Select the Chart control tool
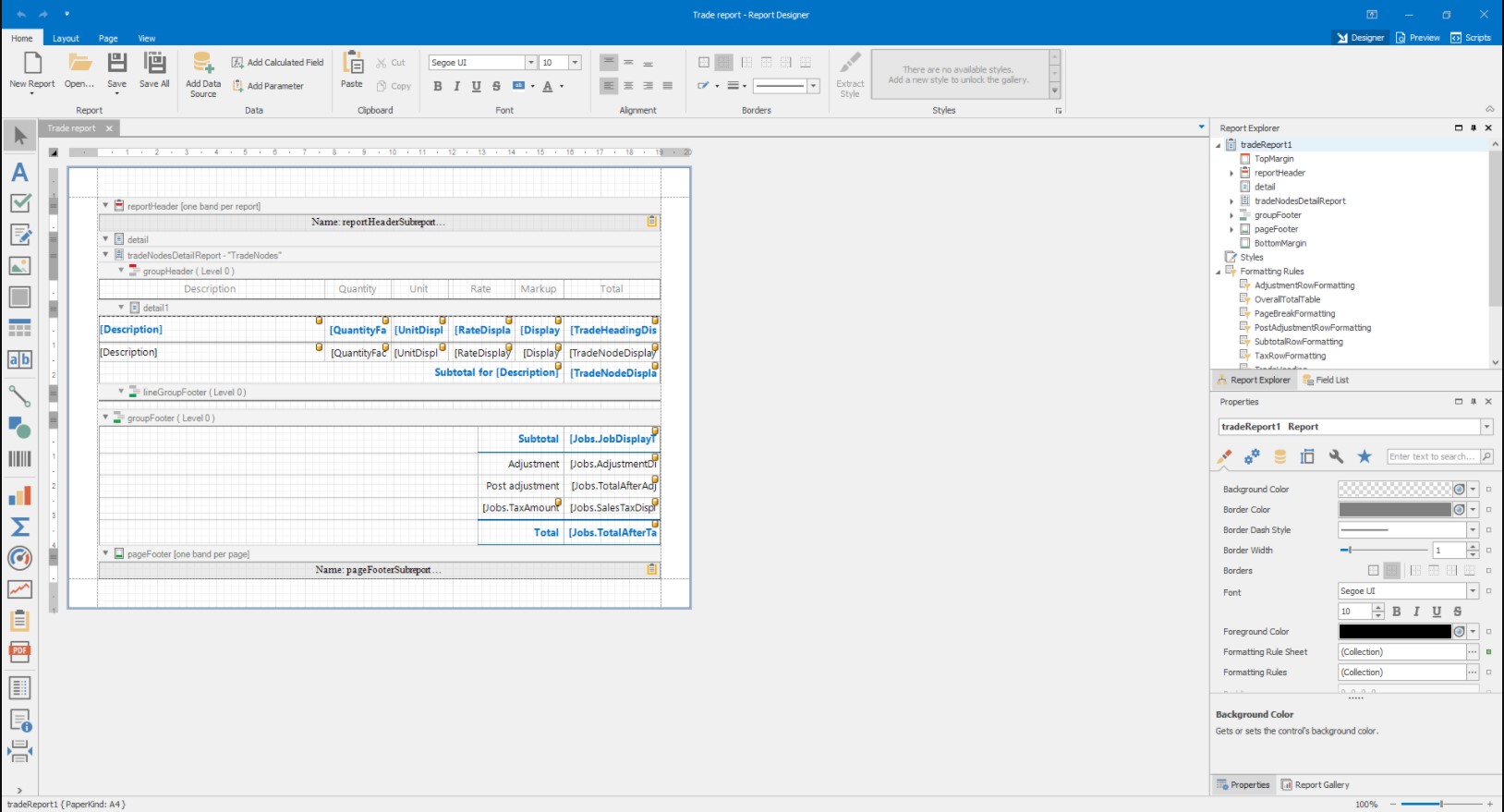 (19, 496)
